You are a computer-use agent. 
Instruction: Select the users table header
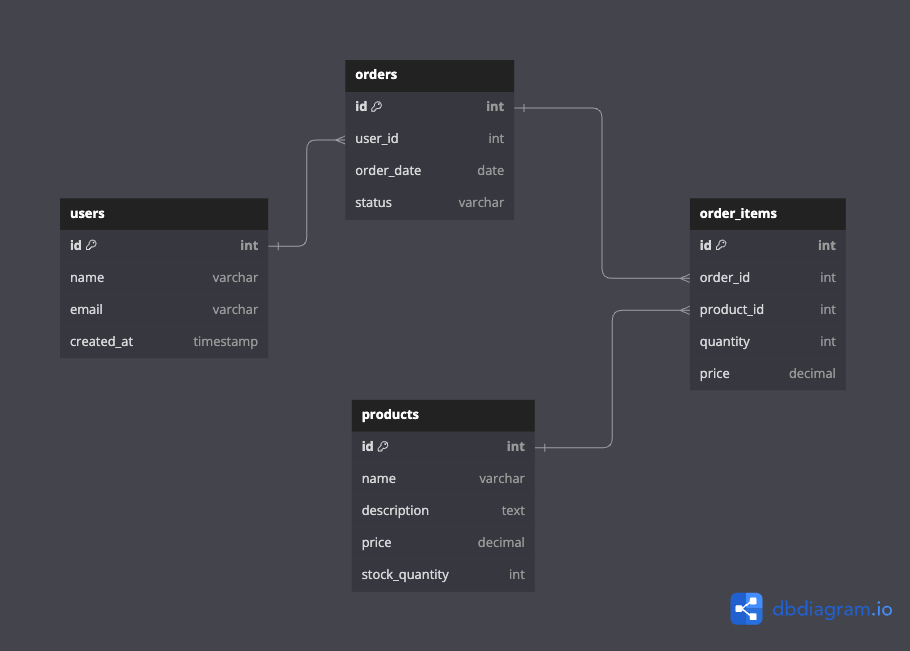click(x=164, y=213)
